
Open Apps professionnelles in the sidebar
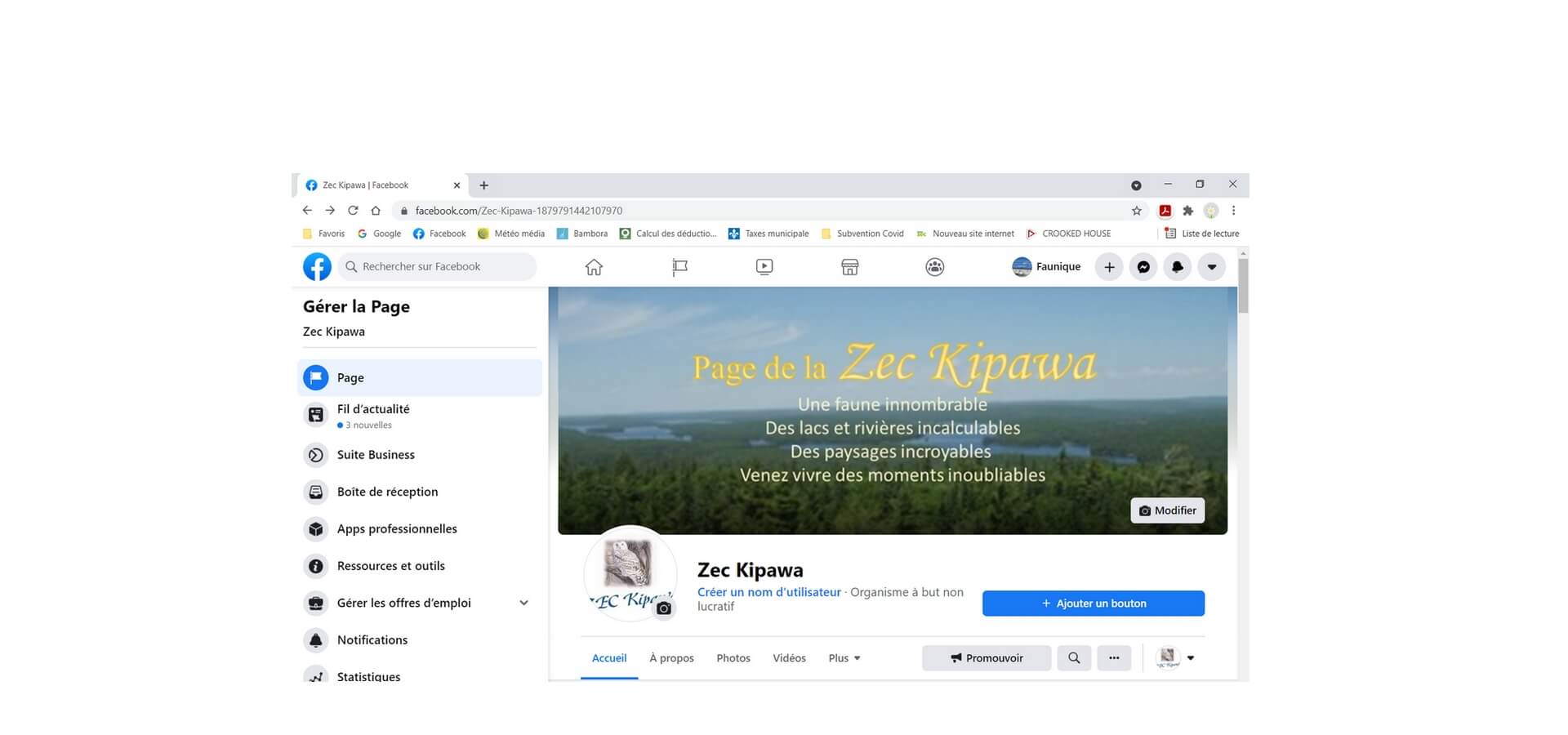click(x=420, y=528)
